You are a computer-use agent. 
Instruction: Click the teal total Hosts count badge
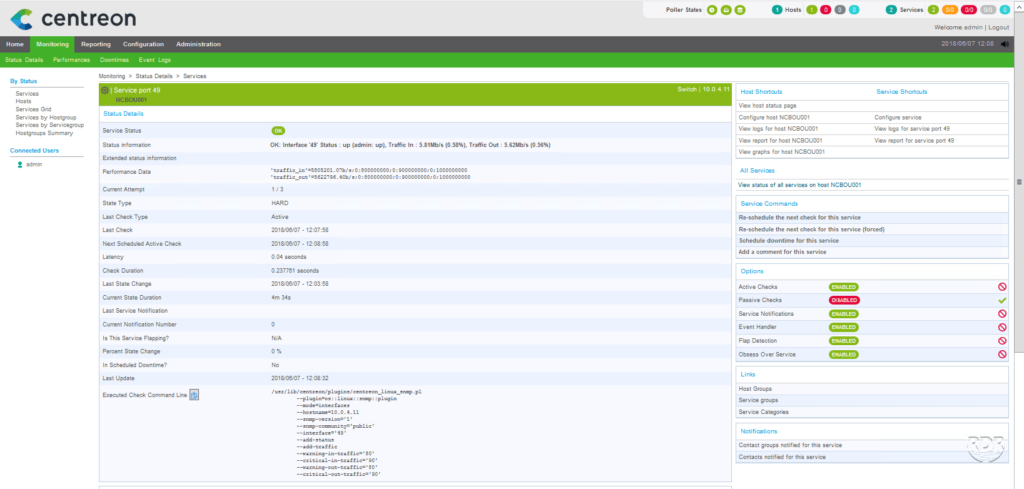777,10
